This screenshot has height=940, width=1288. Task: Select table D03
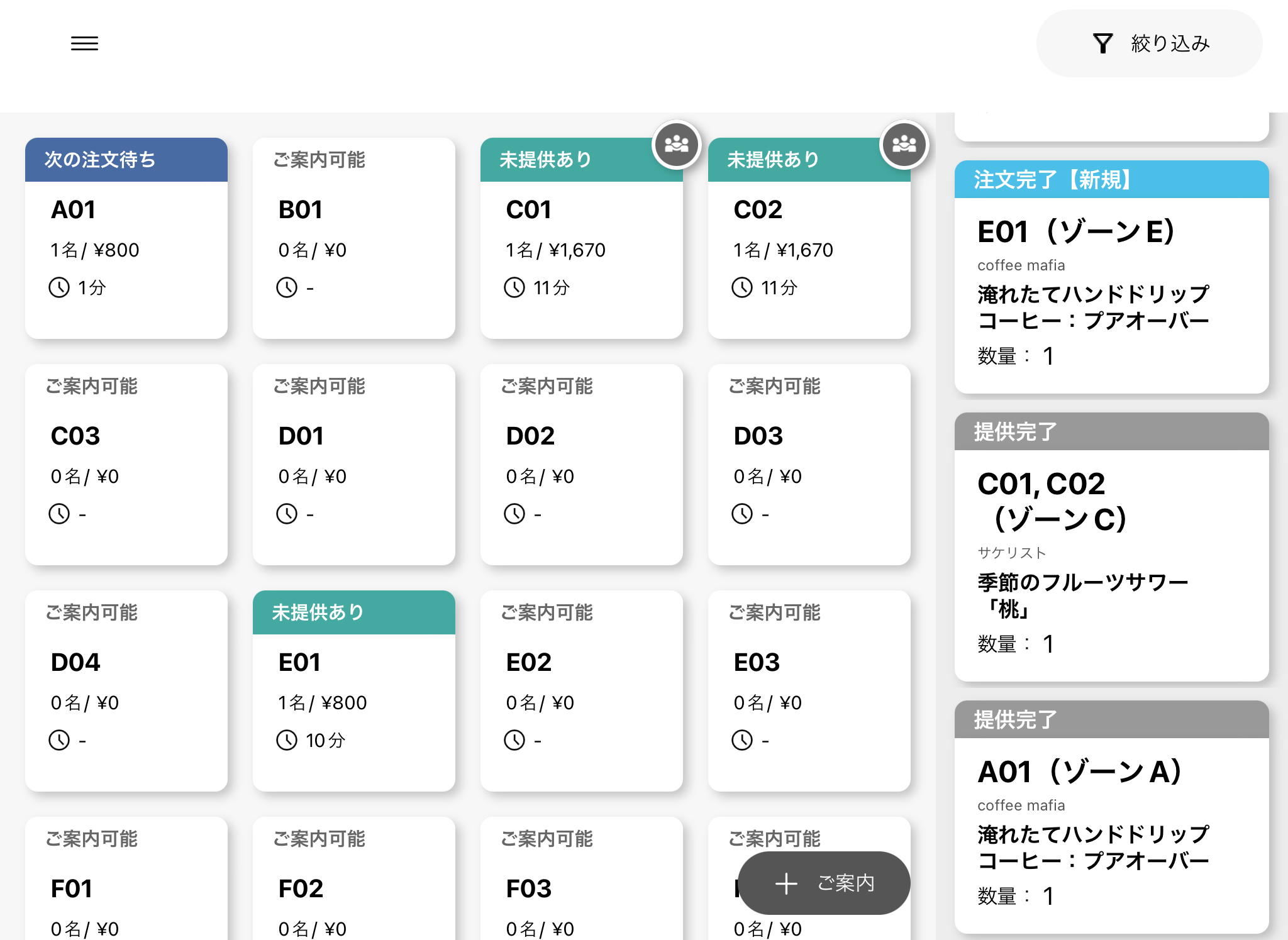(809, 465)
